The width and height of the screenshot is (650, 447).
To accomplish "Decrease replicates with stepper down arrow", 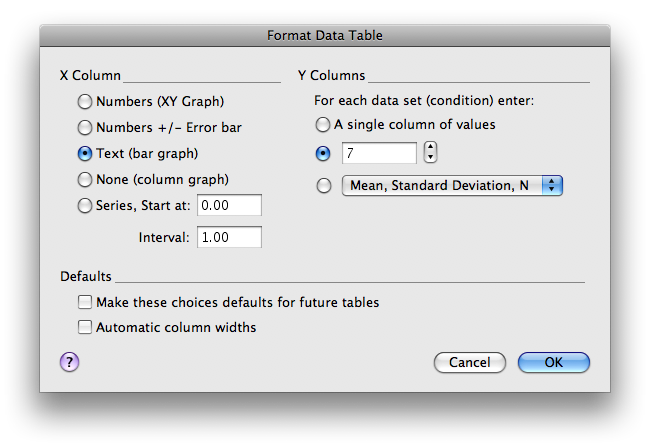I will [431, 158].
